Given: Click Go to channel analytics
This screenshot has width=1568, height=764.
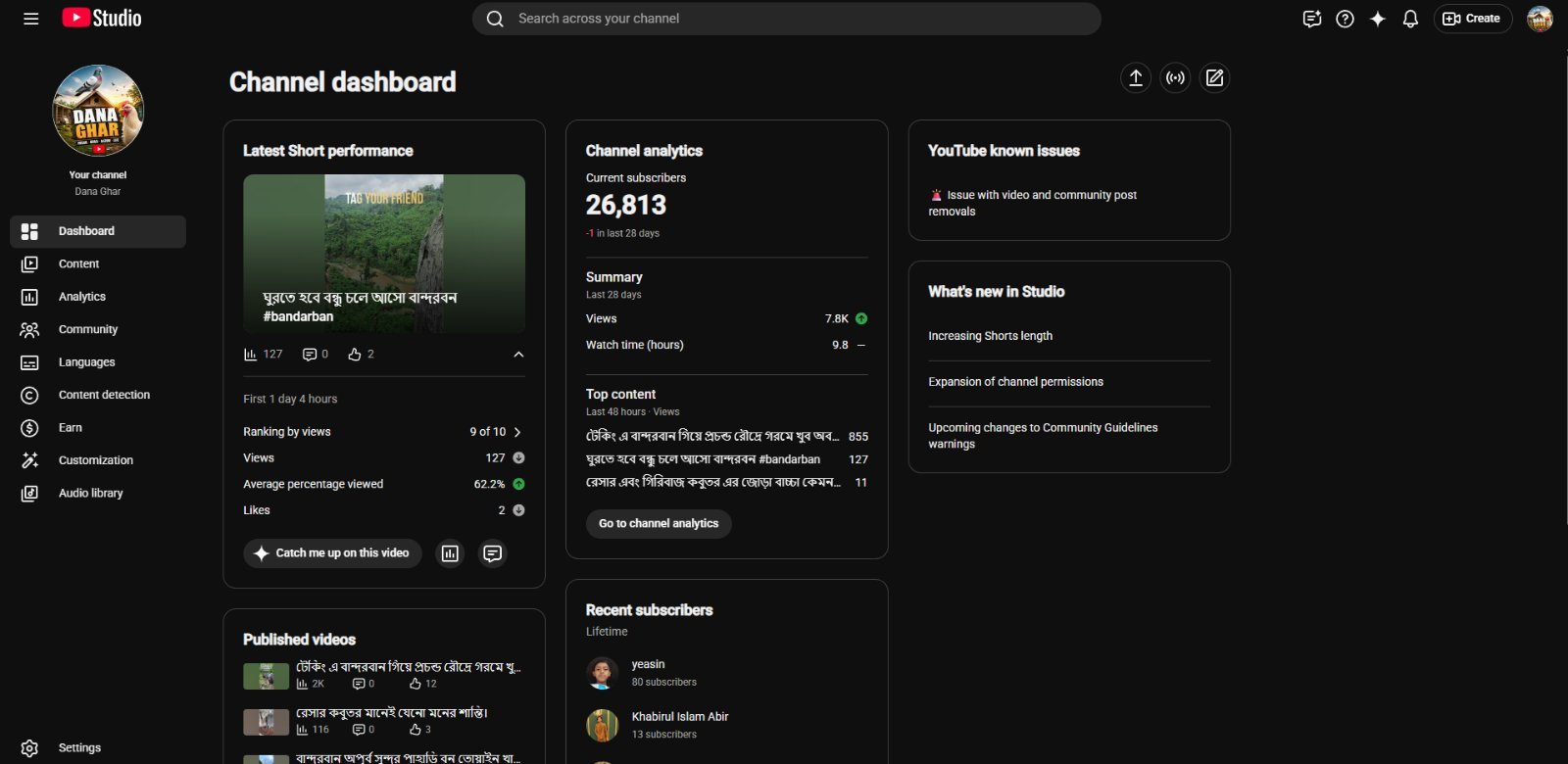Looking at the screenshot, I should tap(659, 524).
